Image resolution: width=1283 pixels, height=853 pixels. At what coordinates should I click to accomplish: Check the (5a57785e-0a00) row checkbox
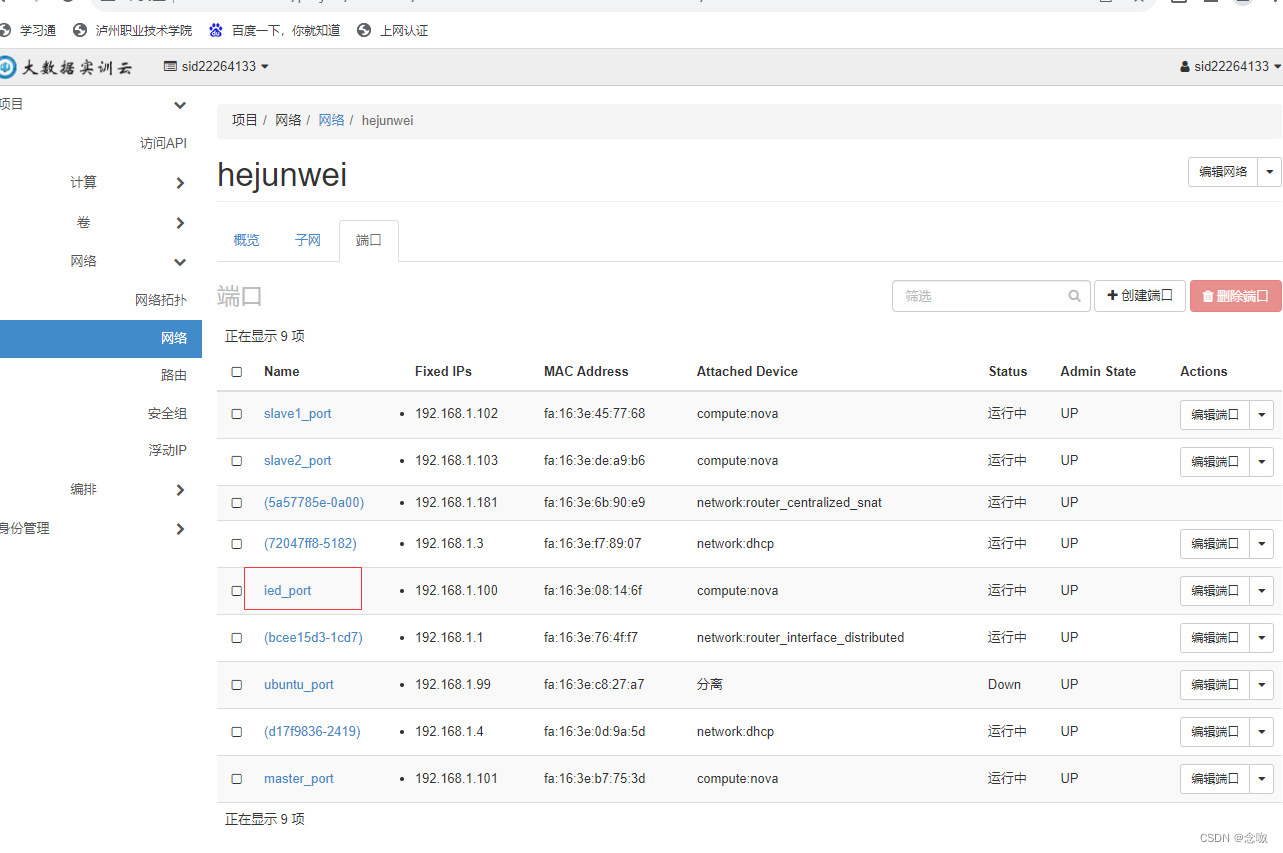tap(237, 503)
